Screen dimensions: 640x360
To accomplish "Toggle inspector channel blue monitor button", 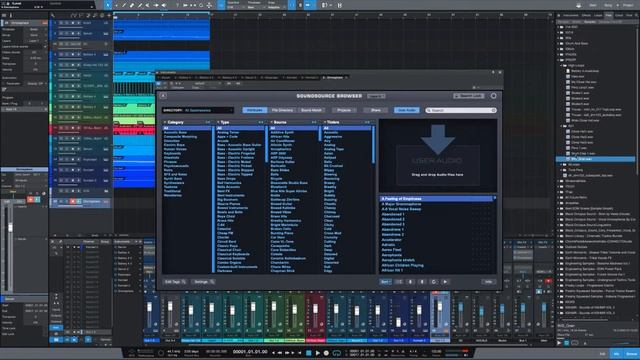I will (37, 200).
